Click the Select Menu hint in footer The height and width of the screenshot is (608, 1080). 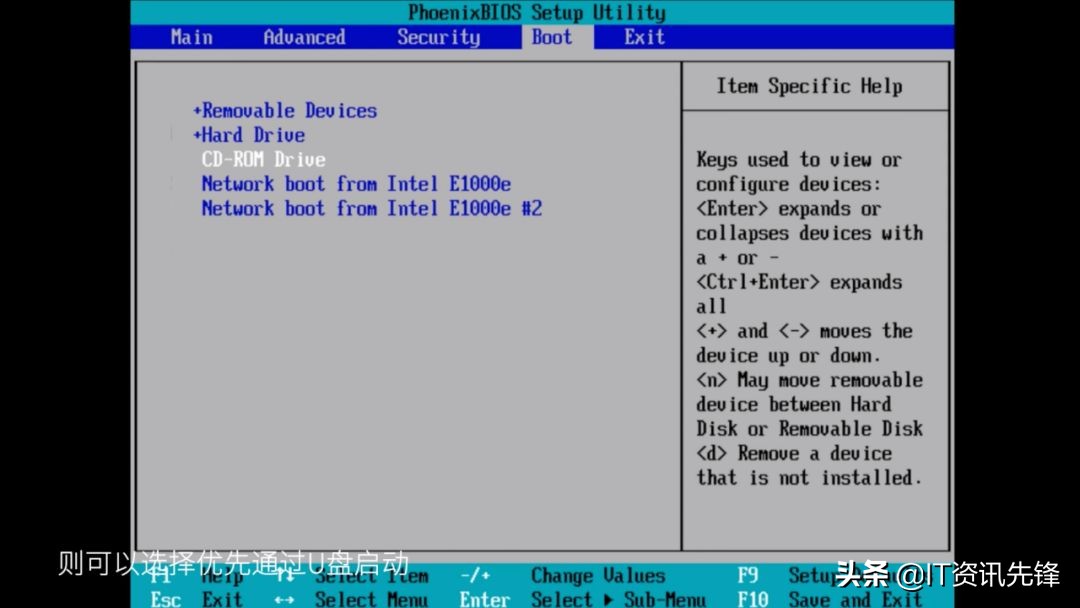point(371,599)
